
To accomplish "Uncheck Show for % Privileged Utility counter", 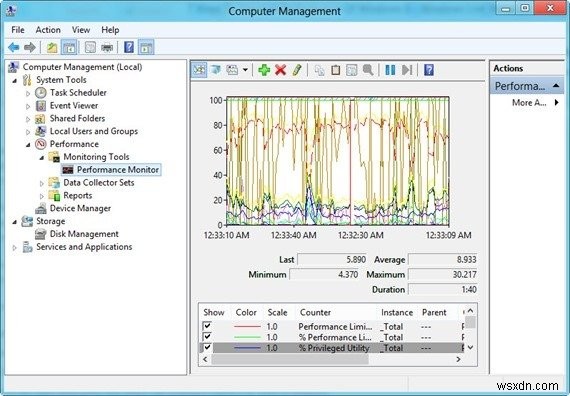I will [207, 347].
